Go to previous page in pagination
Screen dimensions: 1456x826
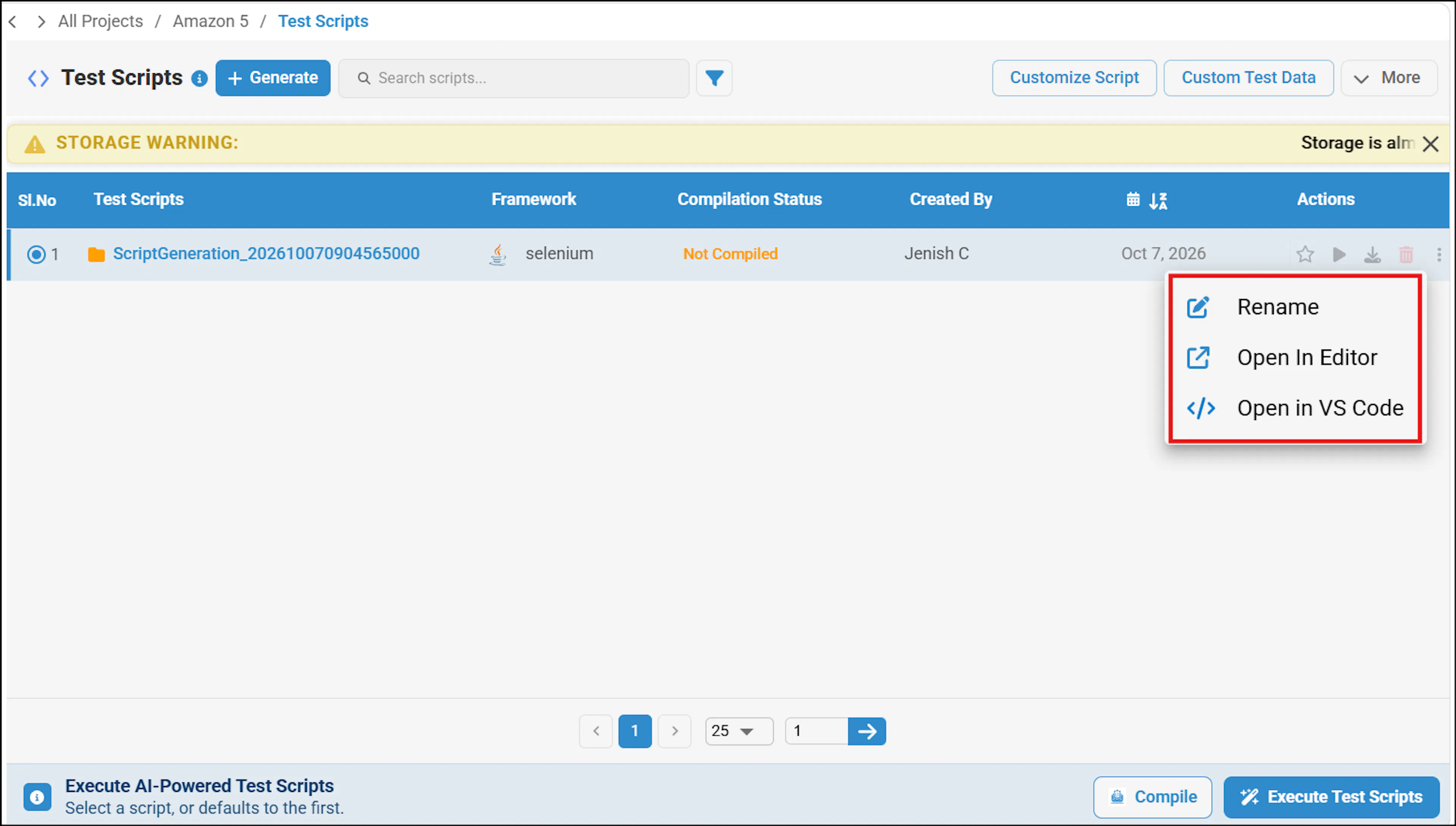point(595,731)
